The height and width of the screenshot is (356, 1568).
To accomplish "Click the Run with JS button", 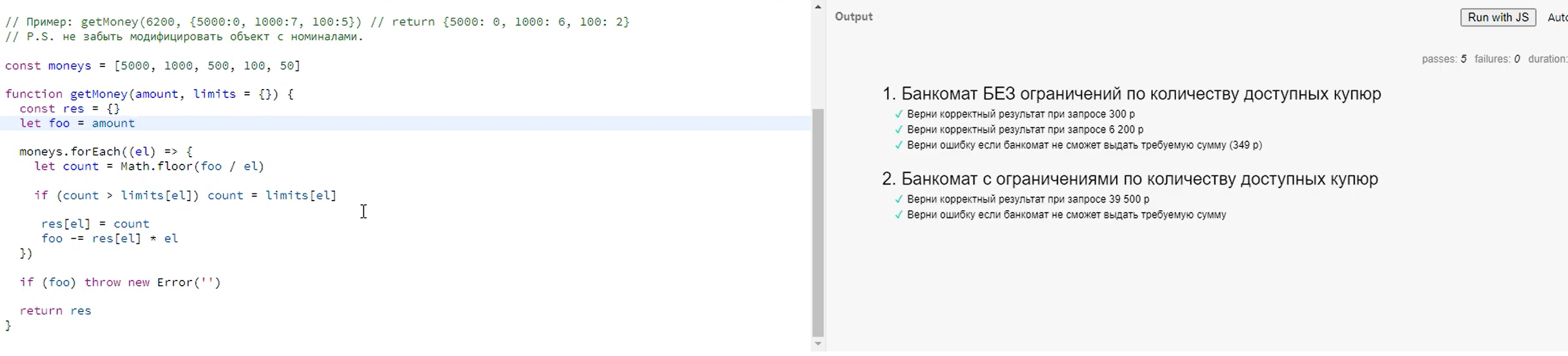I will [x=1498, y=17].
